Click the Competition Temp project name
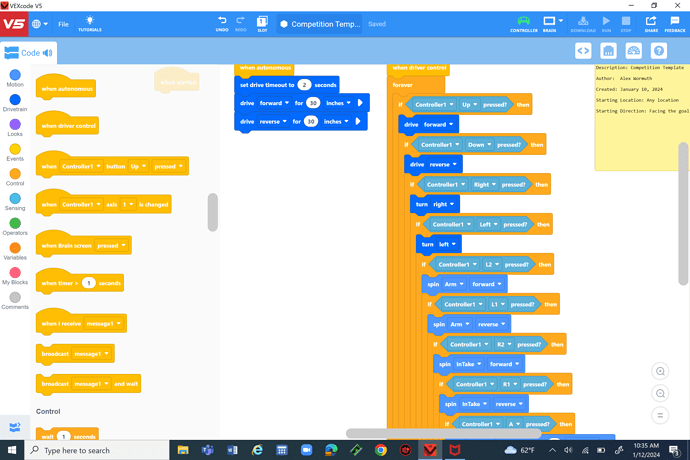This screenshot has width=690, height=460. 320,24
